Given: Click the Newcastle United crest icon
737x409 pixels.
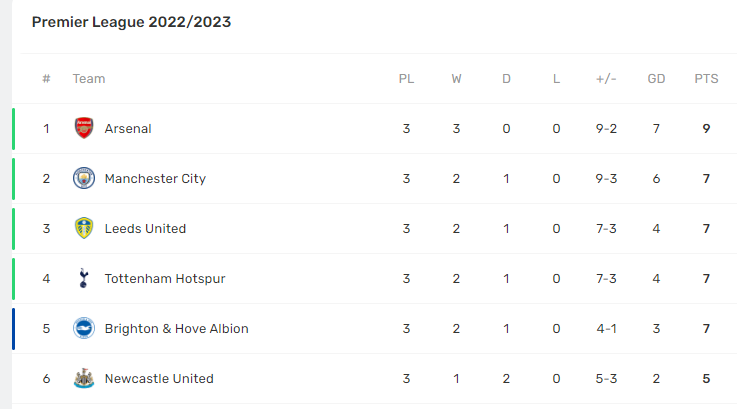Looking at the screenshot, I should (x=84, y=378).
